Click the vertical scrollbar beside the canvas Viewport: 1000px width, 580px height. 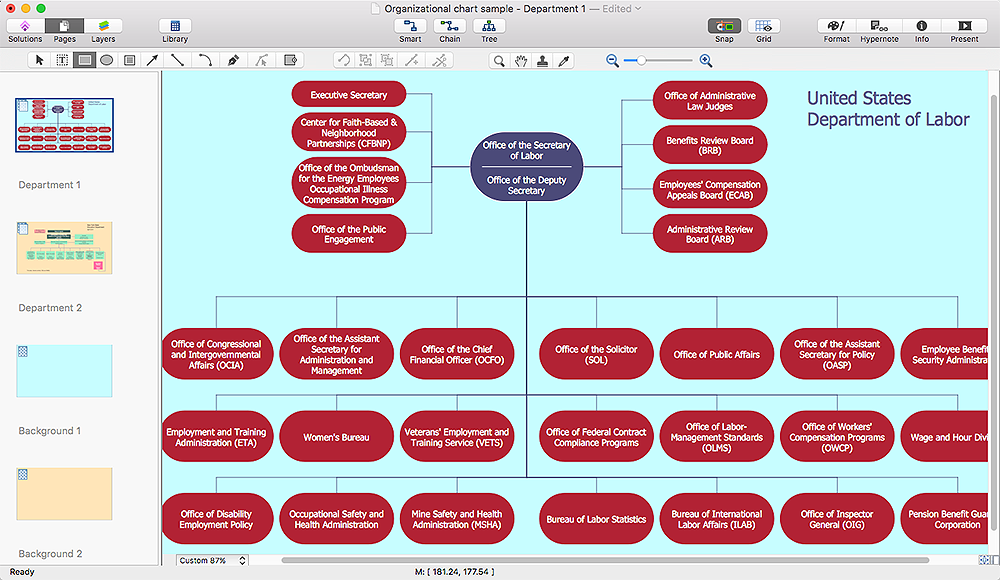[994, 313]
